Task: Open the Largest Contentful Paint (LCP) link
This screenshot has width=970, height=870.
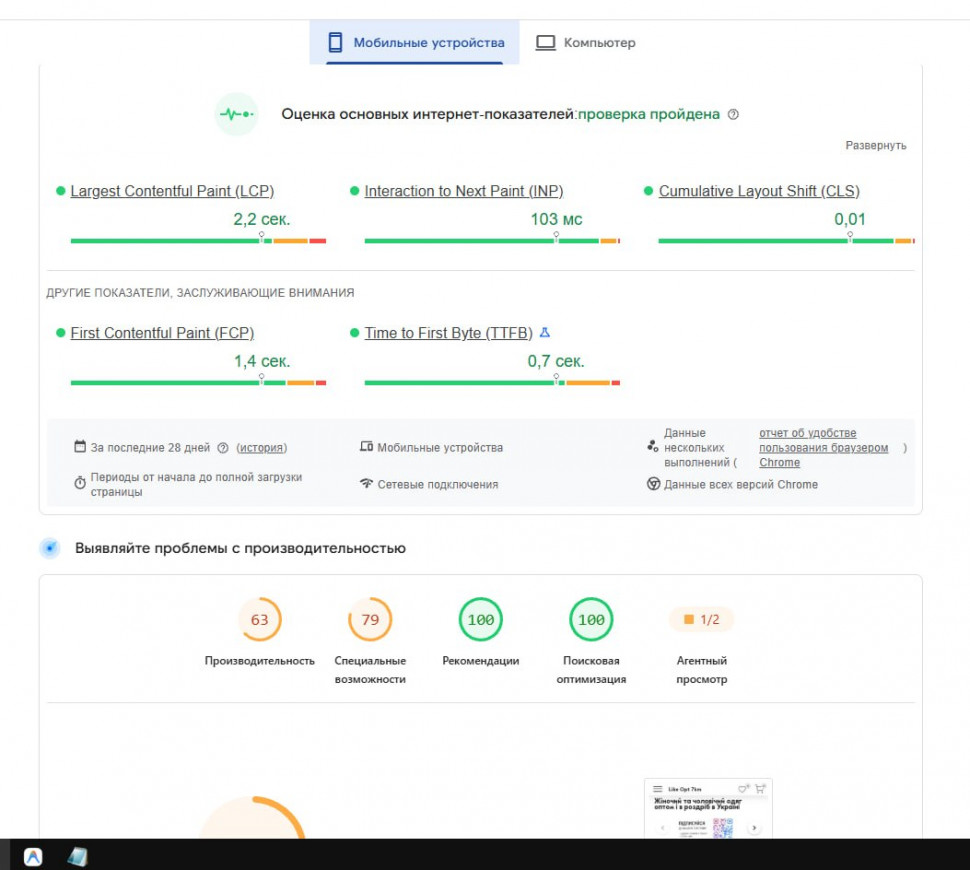Action: point(172,191)
